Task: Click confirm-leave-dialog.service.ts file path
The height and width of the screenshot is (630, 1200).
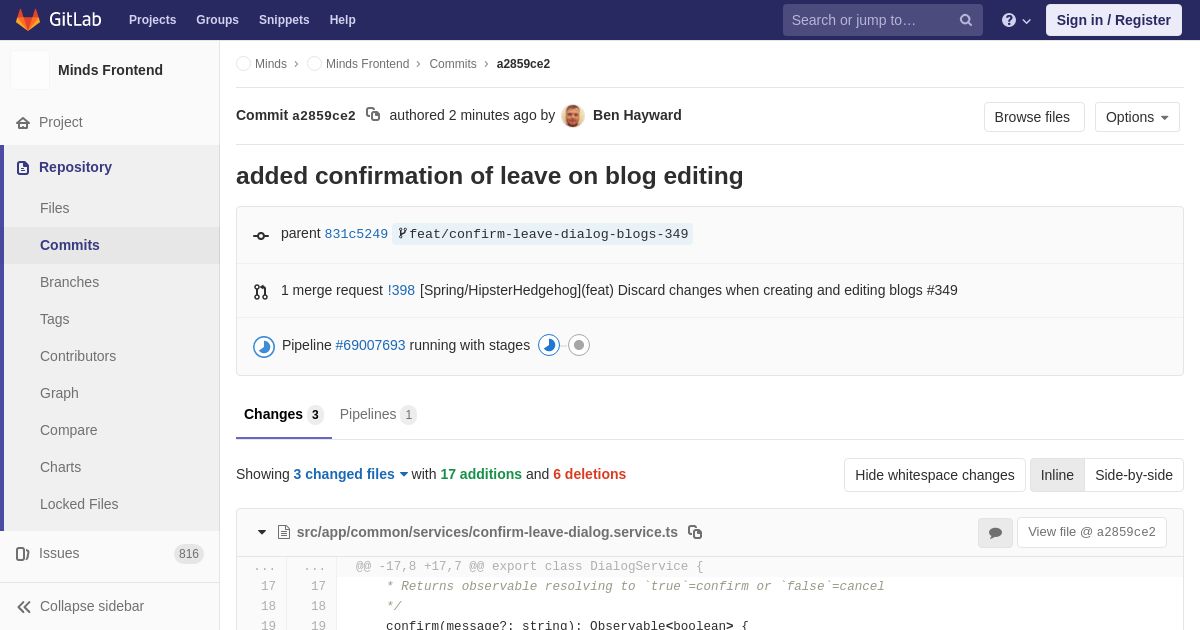Action: [x=487, y=532]
